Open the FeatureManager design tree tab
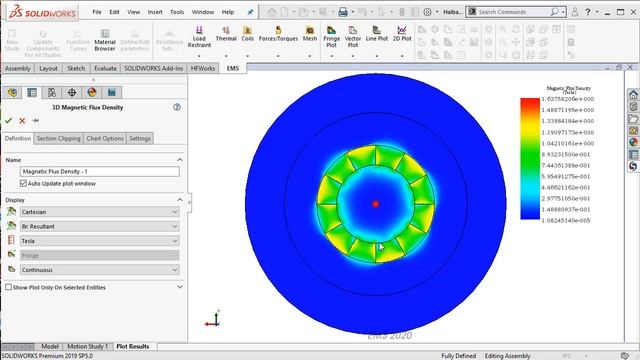 [12, 93]
